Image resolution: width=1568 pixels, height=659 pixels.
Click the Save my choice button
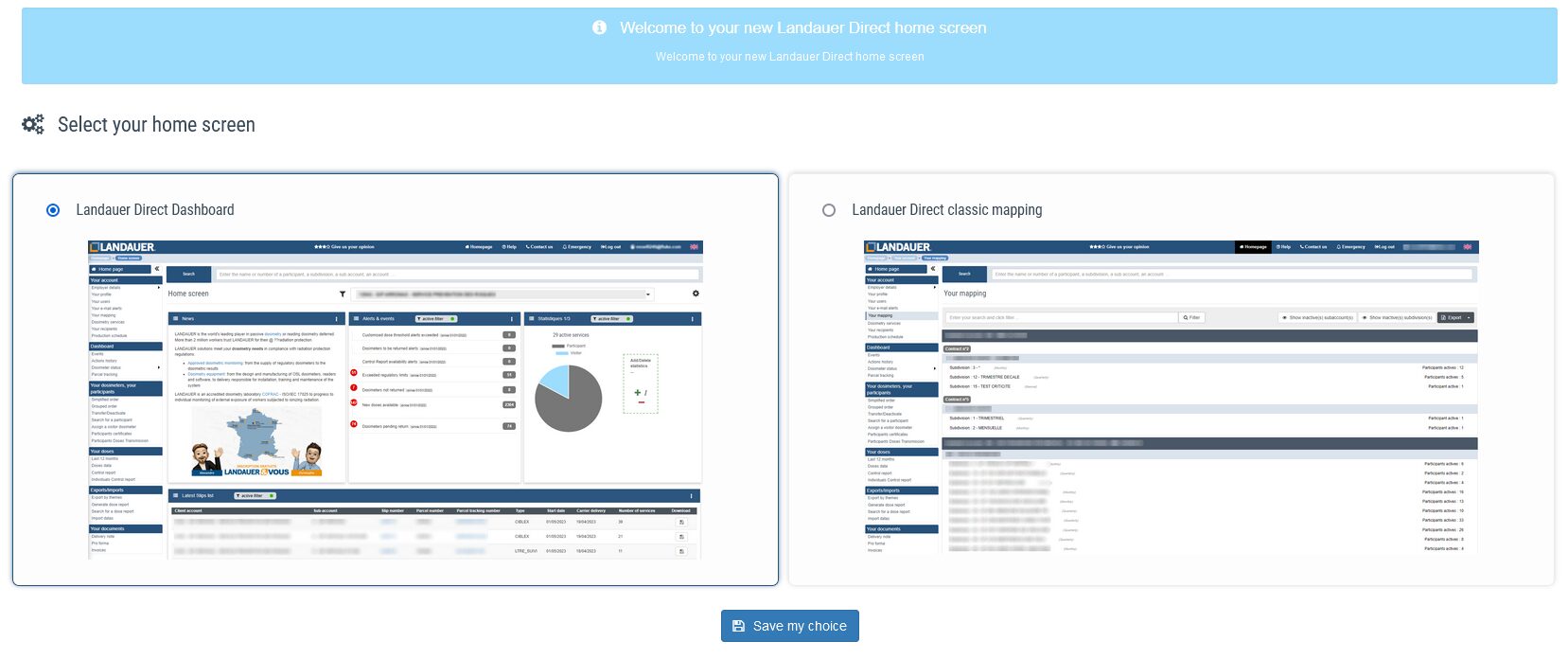click(x=790, y=626)
